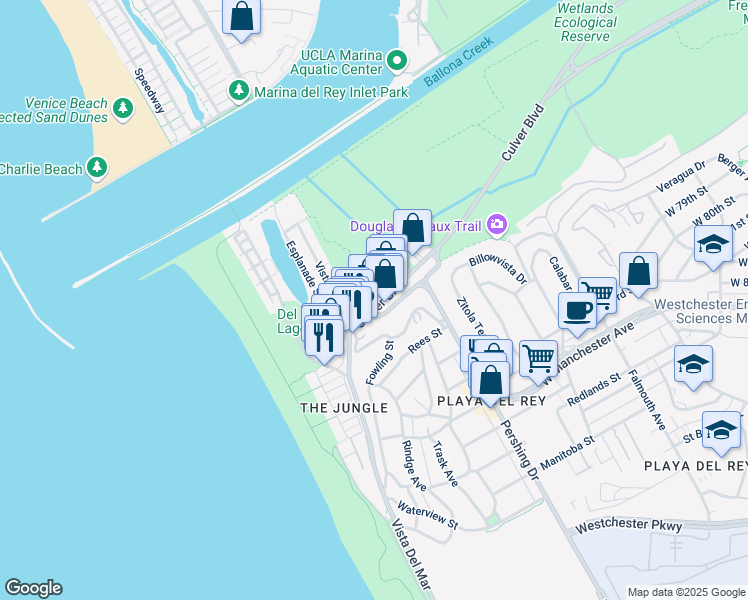The height and width of the screenshot is (600, 748).
Task: Select the Marina del Rey Inlet Park label
Action: point(331,92)
